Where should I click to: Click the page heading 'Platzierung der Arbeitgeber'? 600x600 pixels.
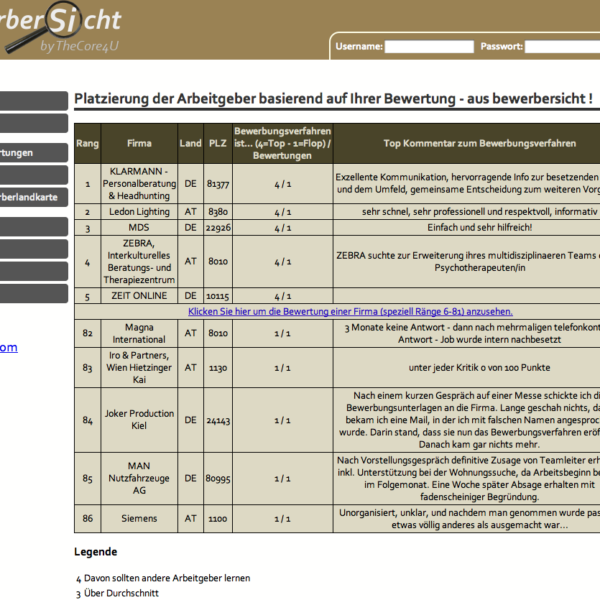click(333, 98)
